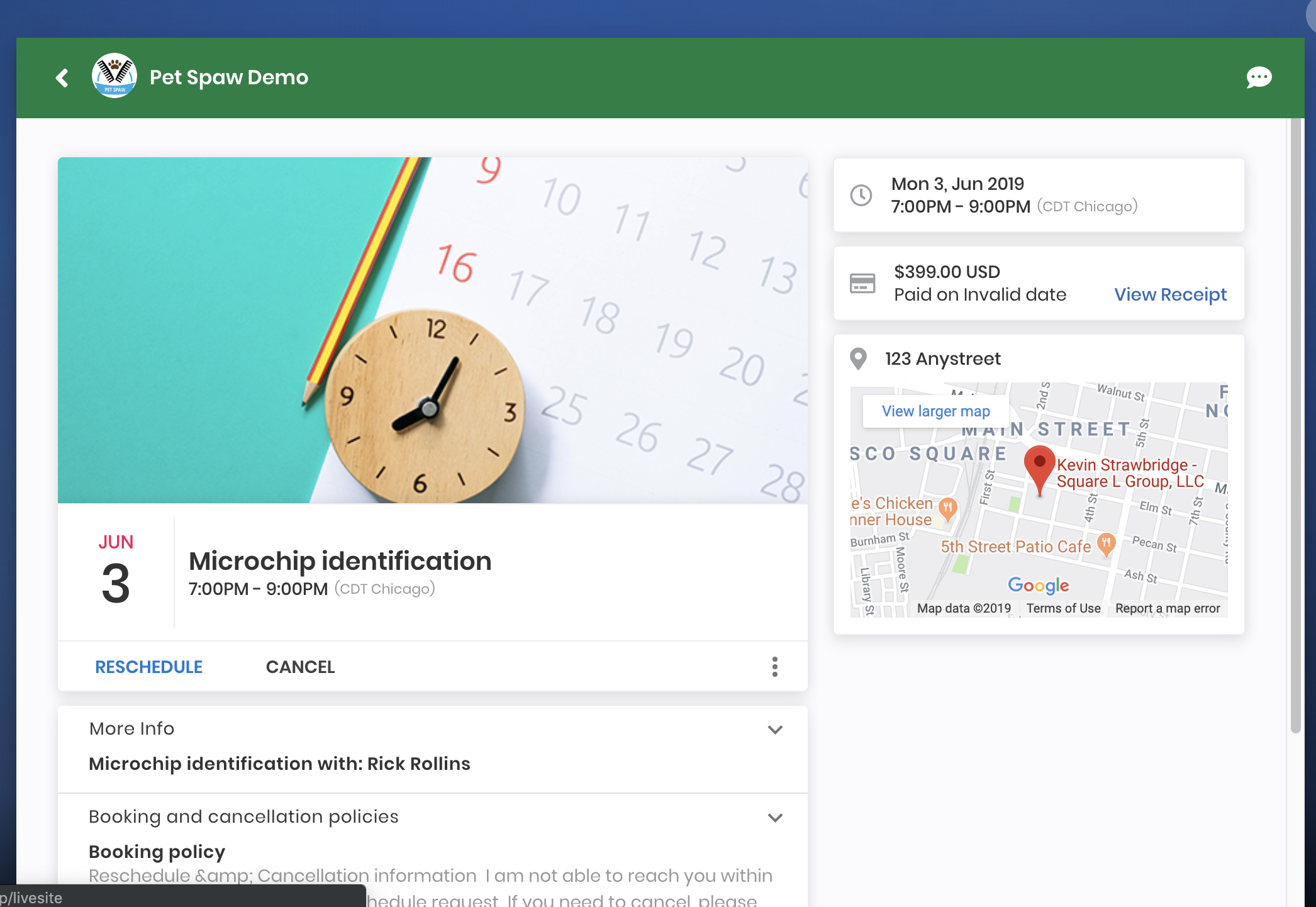Open View larger map link
This screenshot has width=1316, height=907.
935,411
